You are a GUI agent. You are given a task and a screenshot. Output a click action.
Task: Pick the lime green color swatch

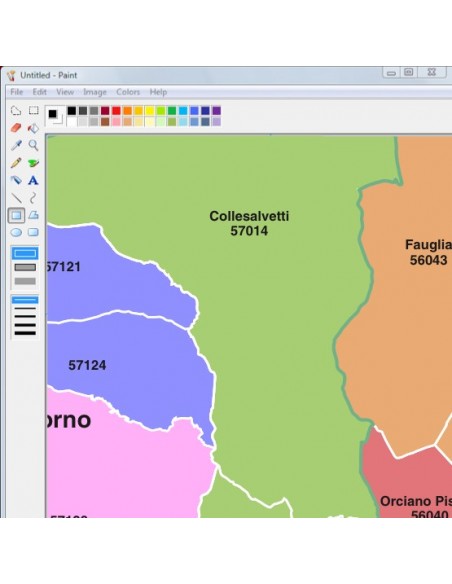(161, 111)
